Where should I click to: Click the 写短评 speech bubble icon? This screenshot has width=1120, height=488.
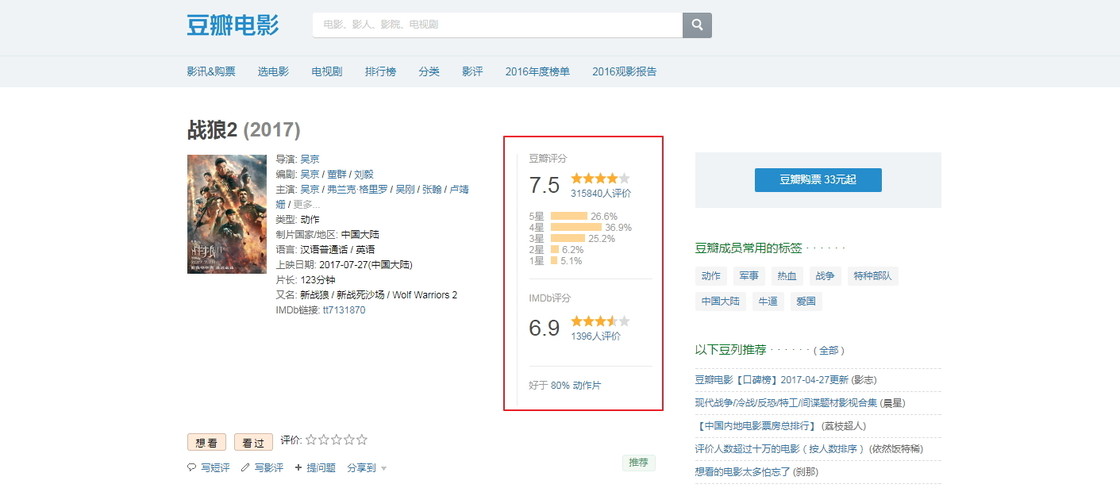coord(192,467)
